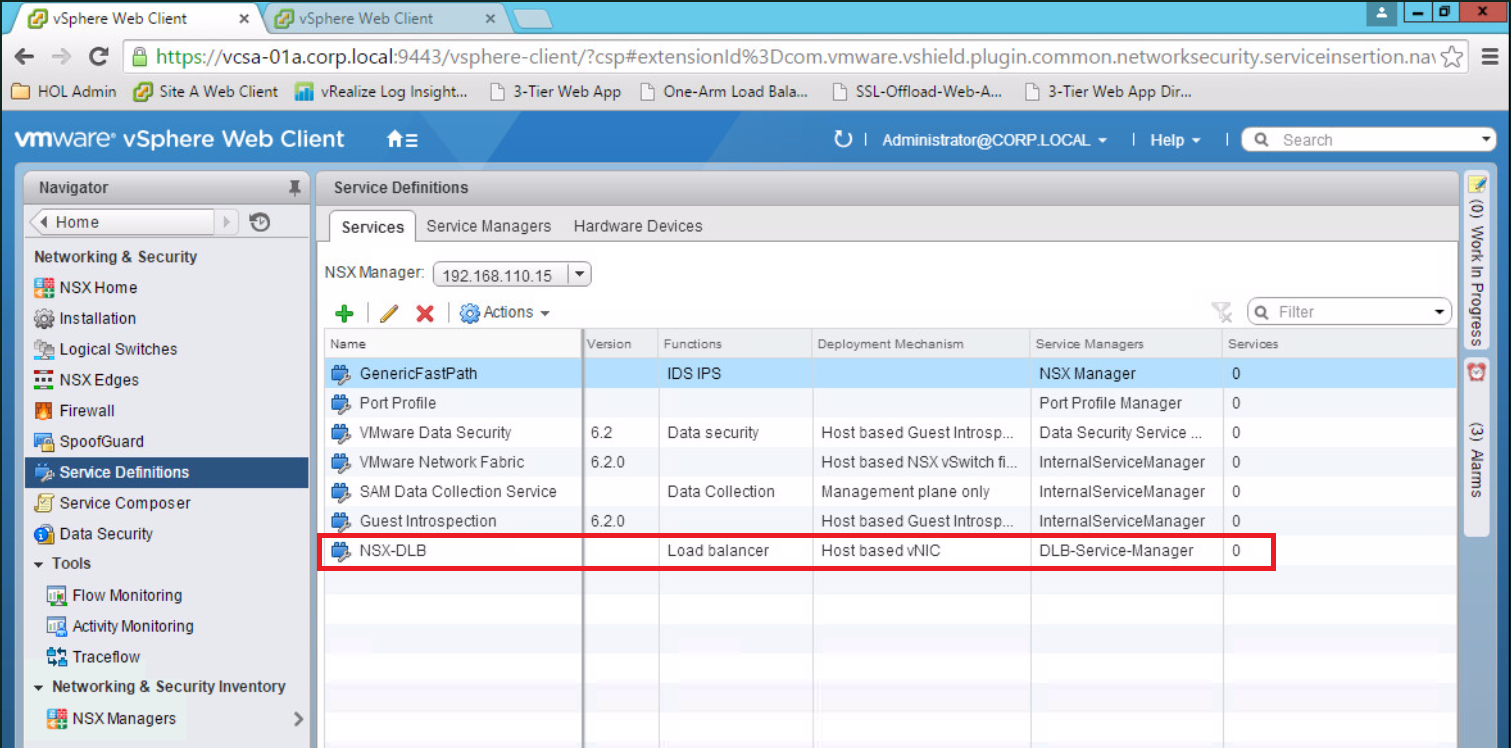The image size is (1511, 748).
Task: Switch to the Hardware Devices tab
Action: click(x=638, y=226)
